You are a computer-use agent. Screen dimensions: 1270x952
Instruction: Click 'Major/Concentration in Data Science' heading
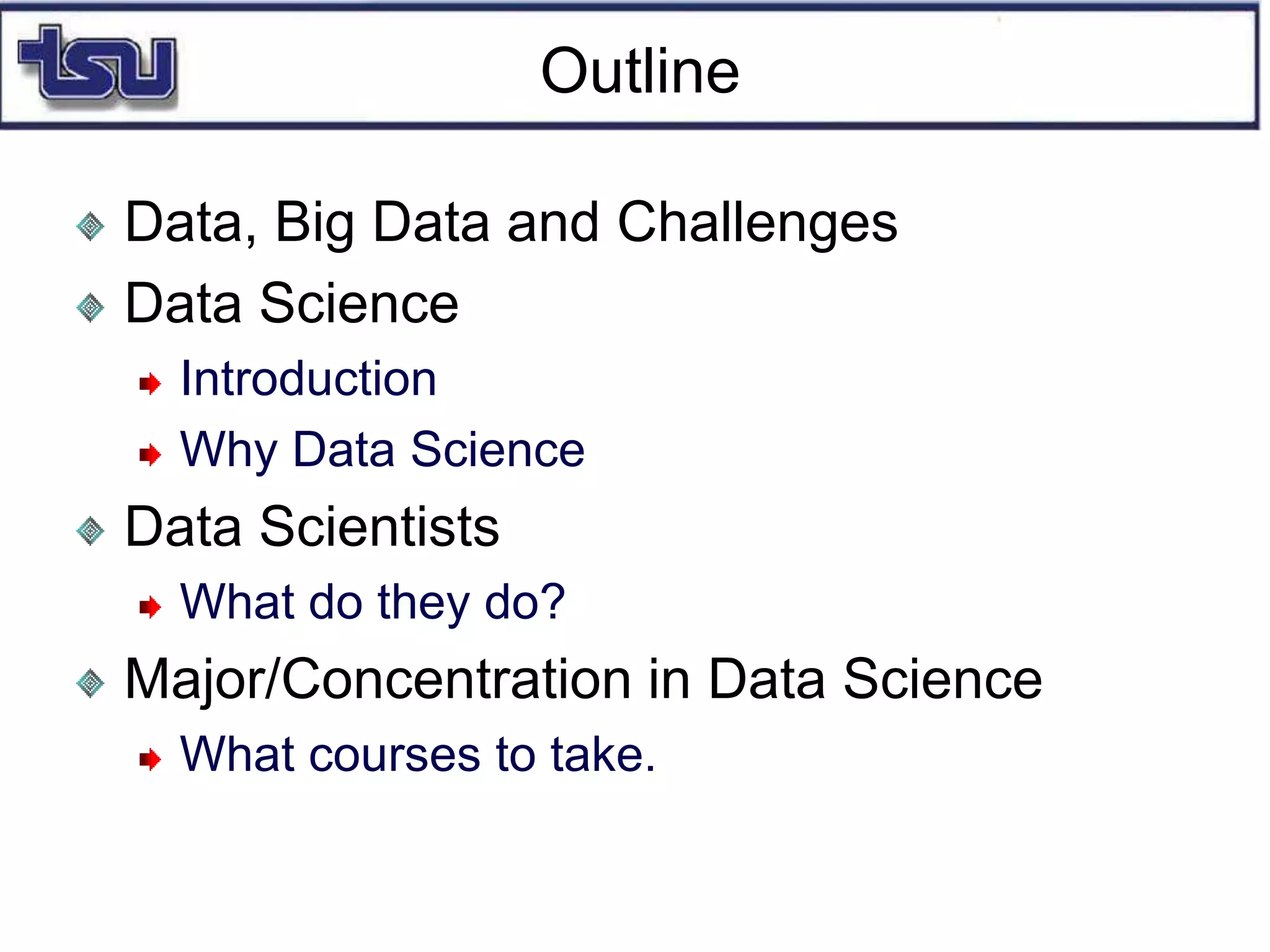coord(583,680)
